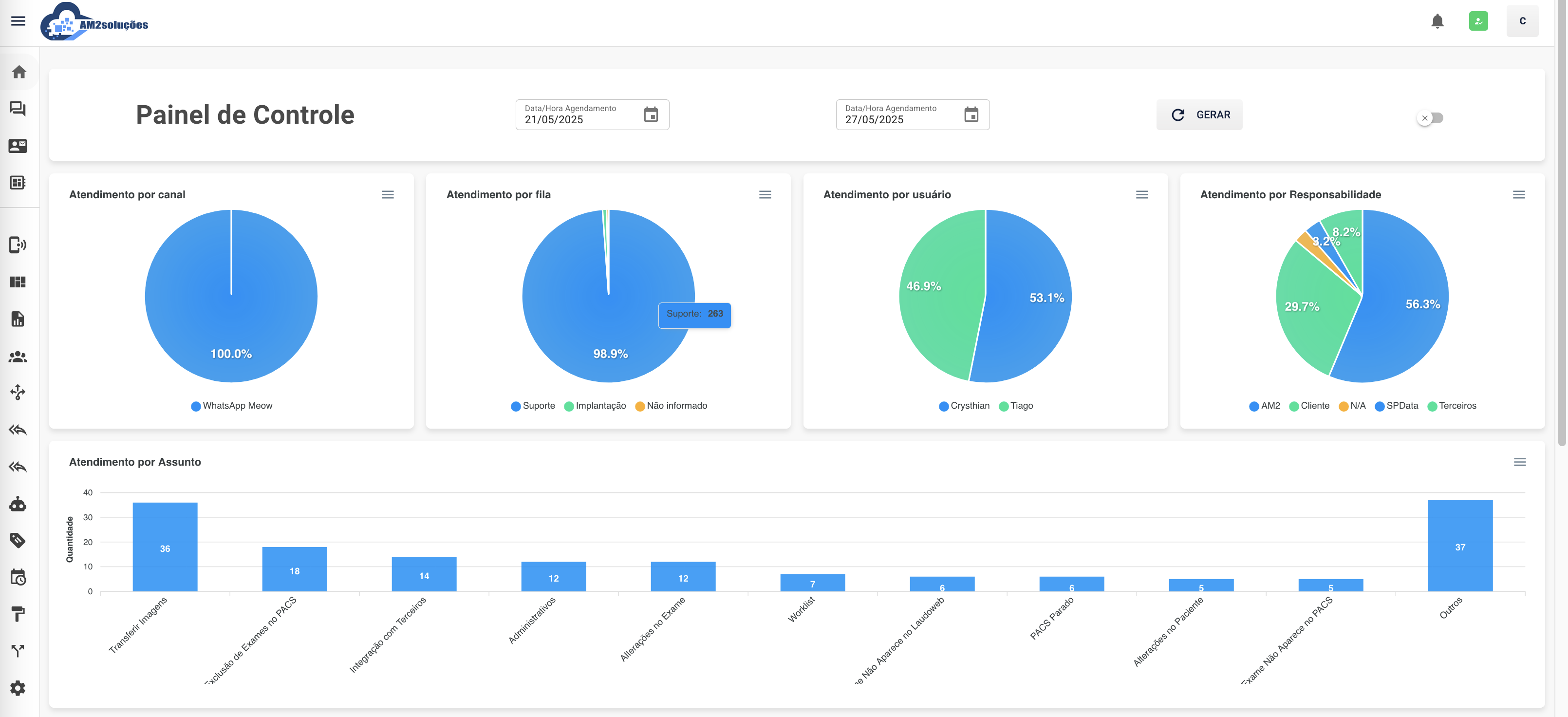The height and width of the screenshot is (717, 1568).
Task: Open the start date calendar picker
Action: coord(651,114)
